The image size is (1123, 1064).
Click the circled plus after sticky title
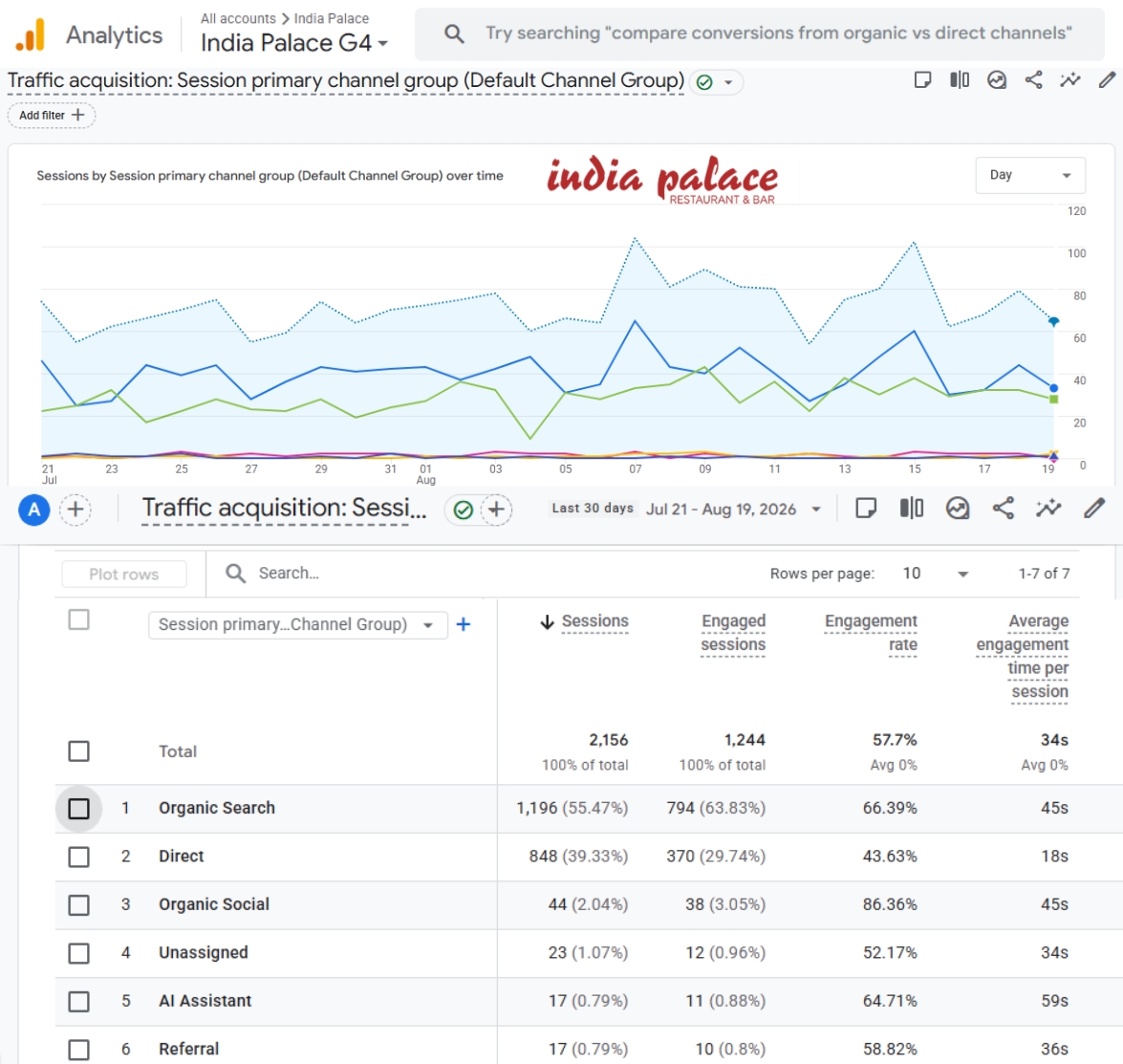tap(496, 510)
